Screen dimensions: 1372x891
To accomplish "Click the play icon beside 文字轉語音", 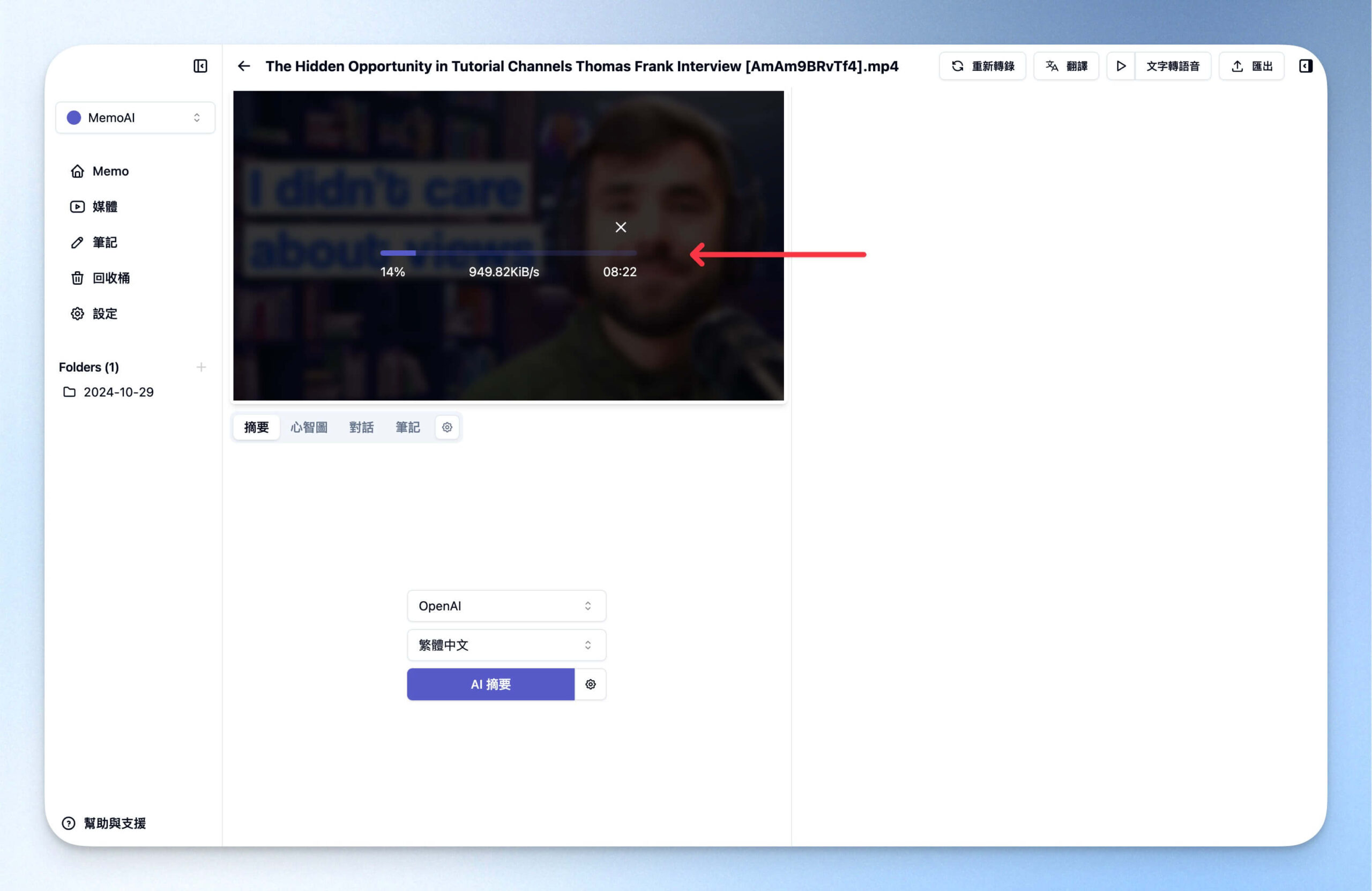I will coord(1121,66).
